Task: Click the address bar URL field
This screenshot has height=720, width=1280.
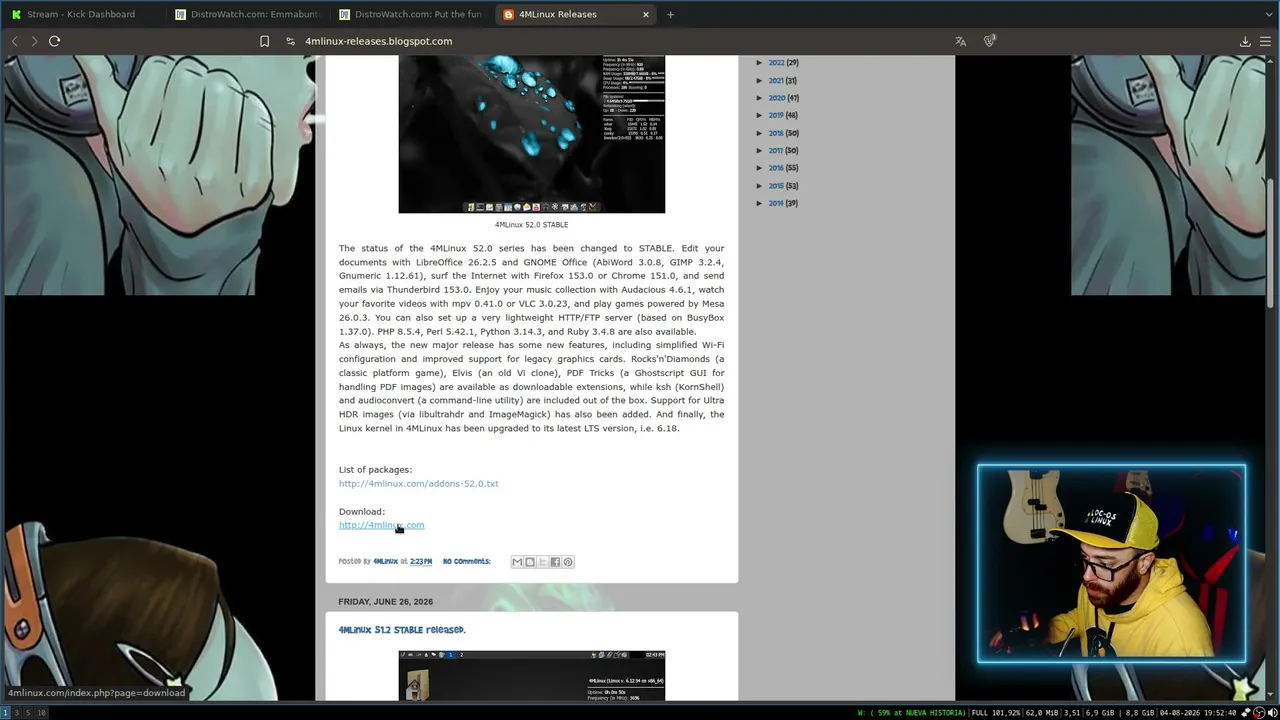Action: [x=378, y=41]
